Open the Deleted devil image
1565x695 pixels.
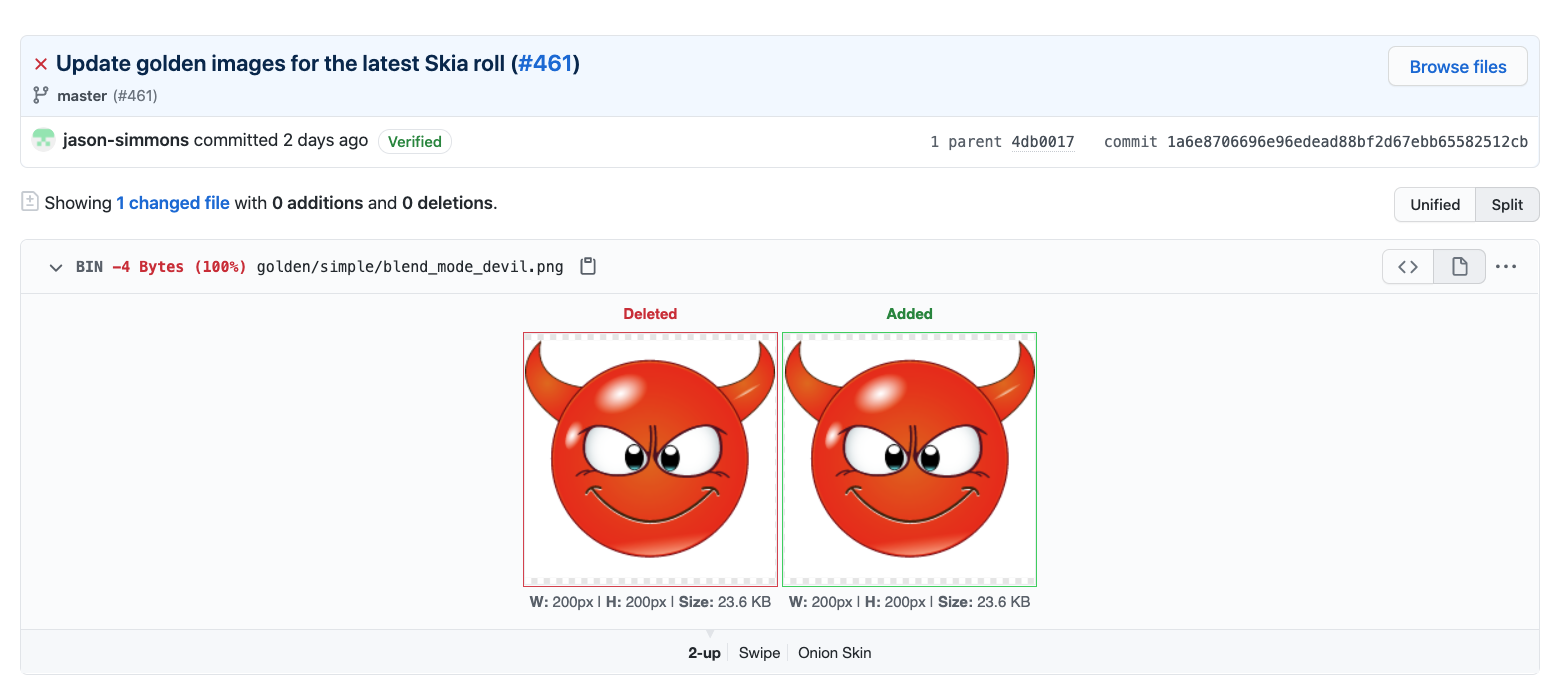click(x=650, y=459)
